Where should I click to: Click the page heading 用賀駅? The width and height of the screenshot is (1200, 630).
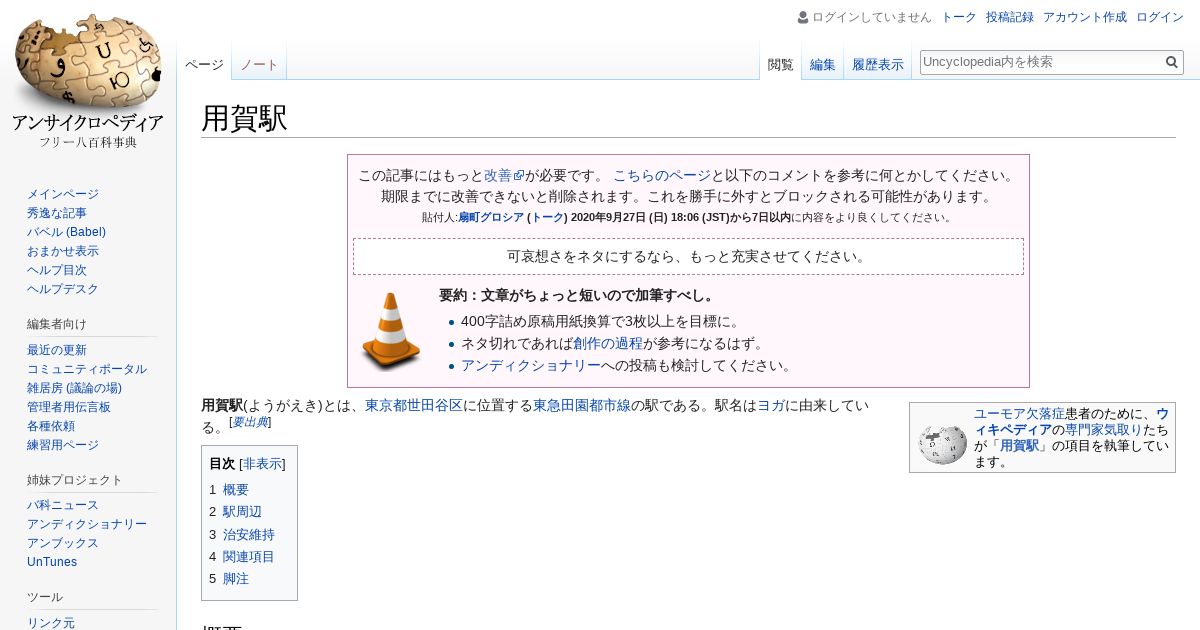[x=244, y=118]
